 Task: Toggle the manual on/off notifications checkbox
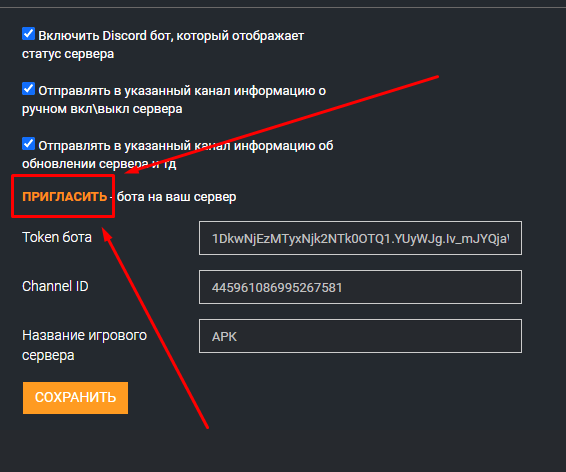coord(28,88)
